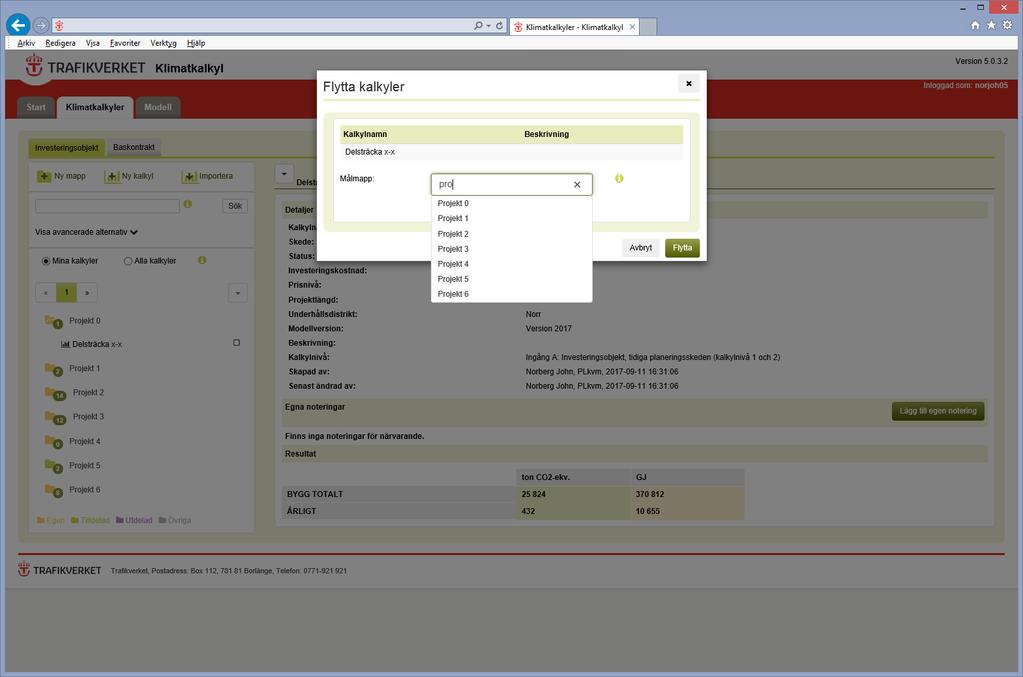Click the calculation search input field
The width and height of the screenshot is (1023, 677).
coord(108,206)
